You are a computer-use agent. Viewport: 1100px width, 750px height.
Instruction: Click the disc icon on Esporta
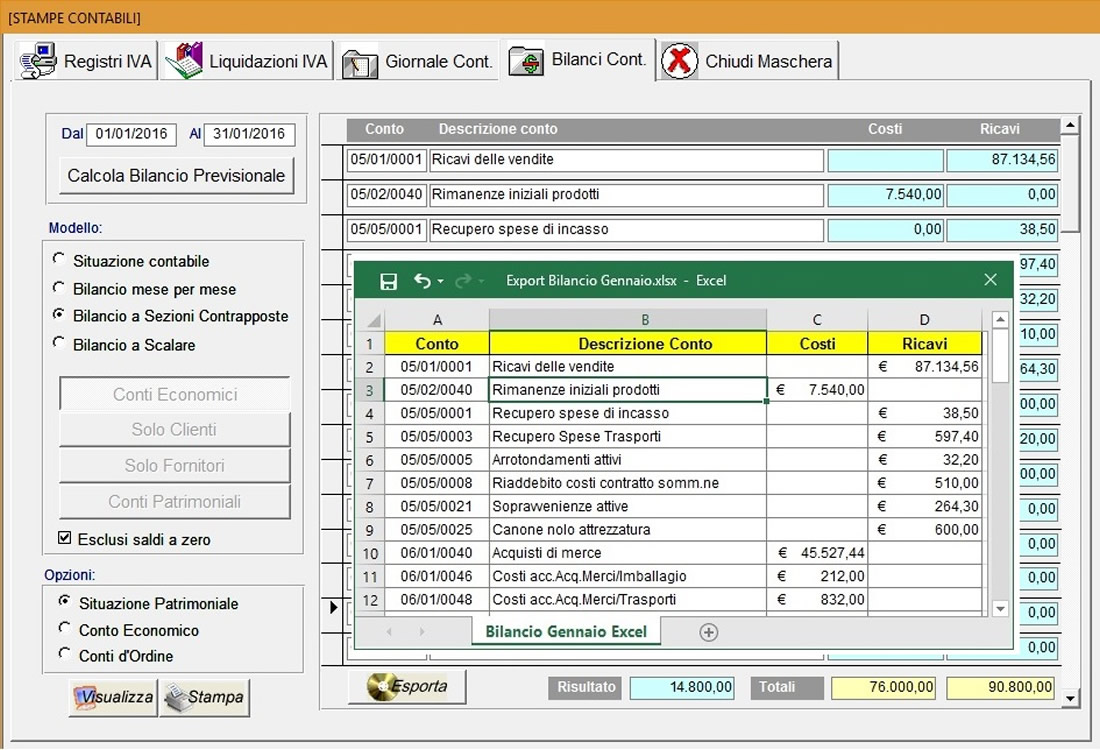[x=381, y=686]
